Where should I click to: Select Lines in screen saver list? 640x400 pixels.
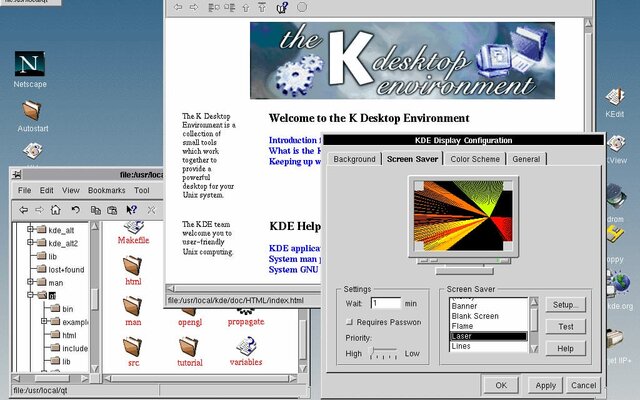[489, 346]
